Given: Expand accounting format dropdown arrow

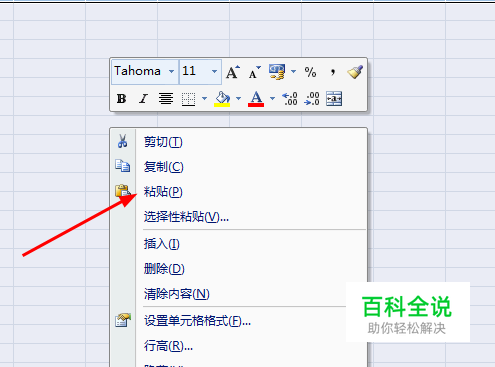Looking at the screenshot, I should pyautogui.click(x=293, y=71).
